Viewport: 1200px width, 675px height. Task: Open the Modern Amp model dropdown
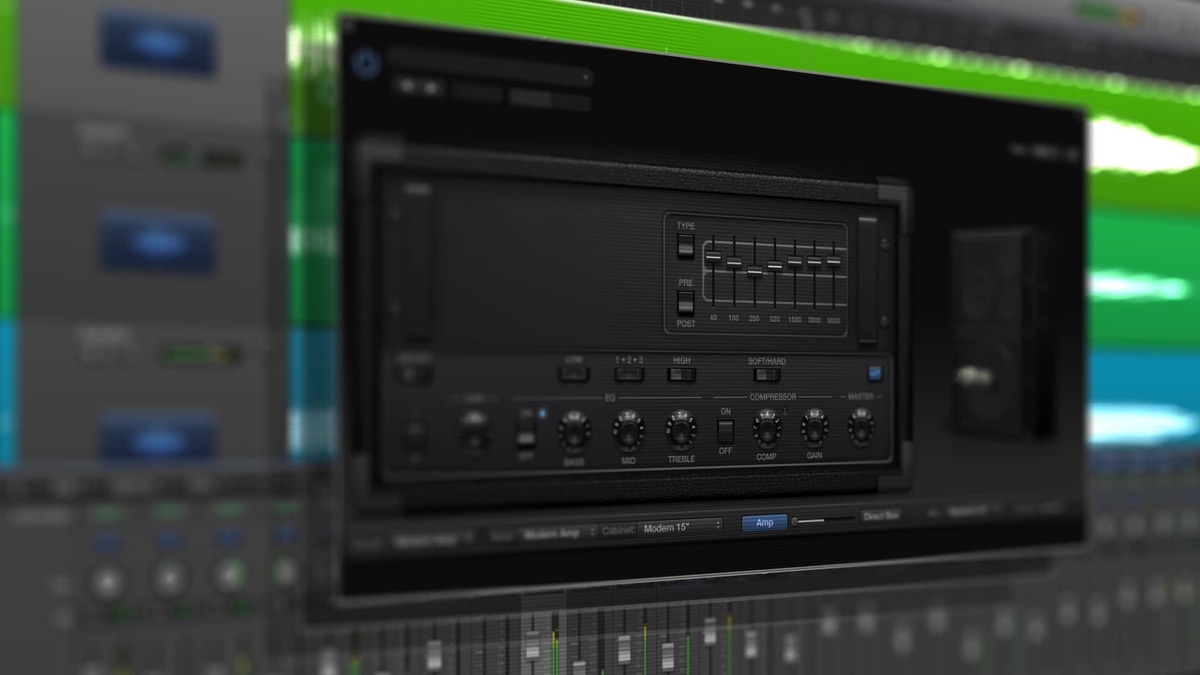(x=558, y=533)
